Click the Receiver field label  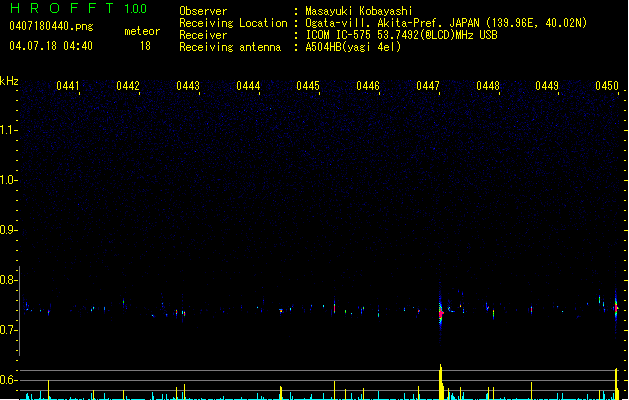click(203, 35)
